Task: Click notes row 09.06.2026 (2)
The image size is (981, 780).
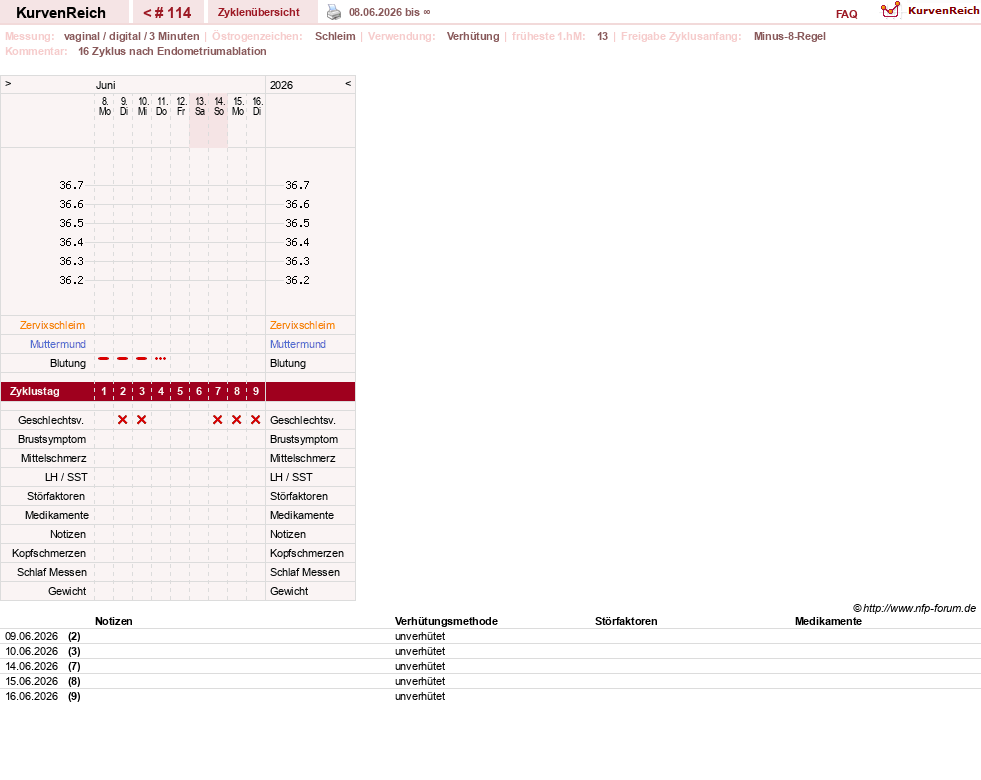Action: point(490,636)
